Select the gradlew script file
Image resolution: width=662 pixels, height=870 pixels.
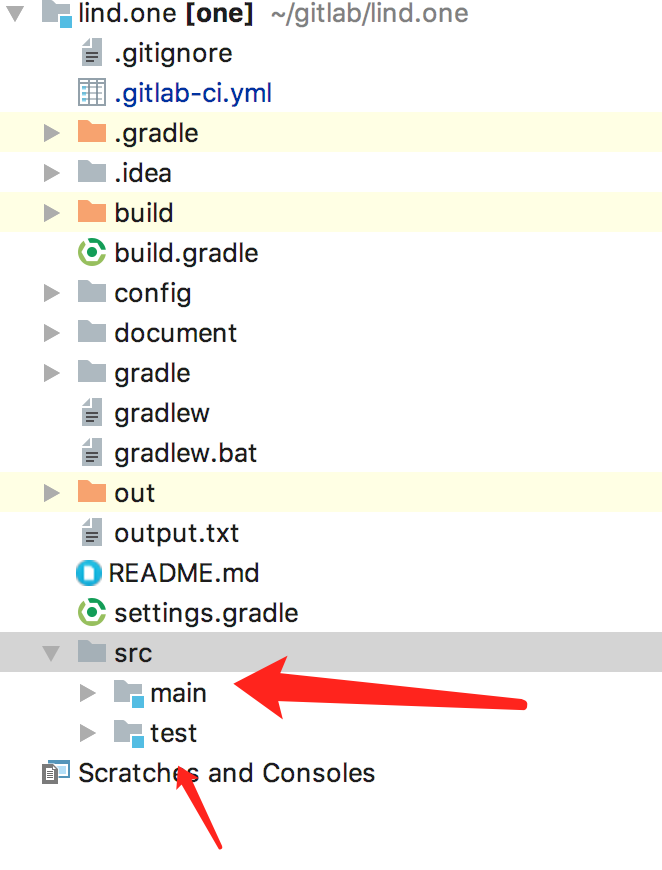[161, 413]
